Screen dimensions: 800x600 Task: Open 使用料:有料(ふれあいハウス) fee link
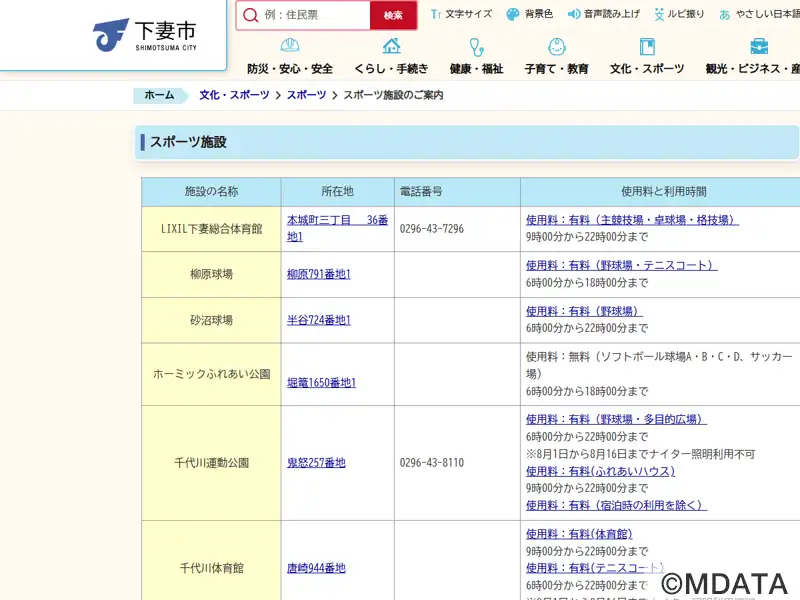pos(600,471)
